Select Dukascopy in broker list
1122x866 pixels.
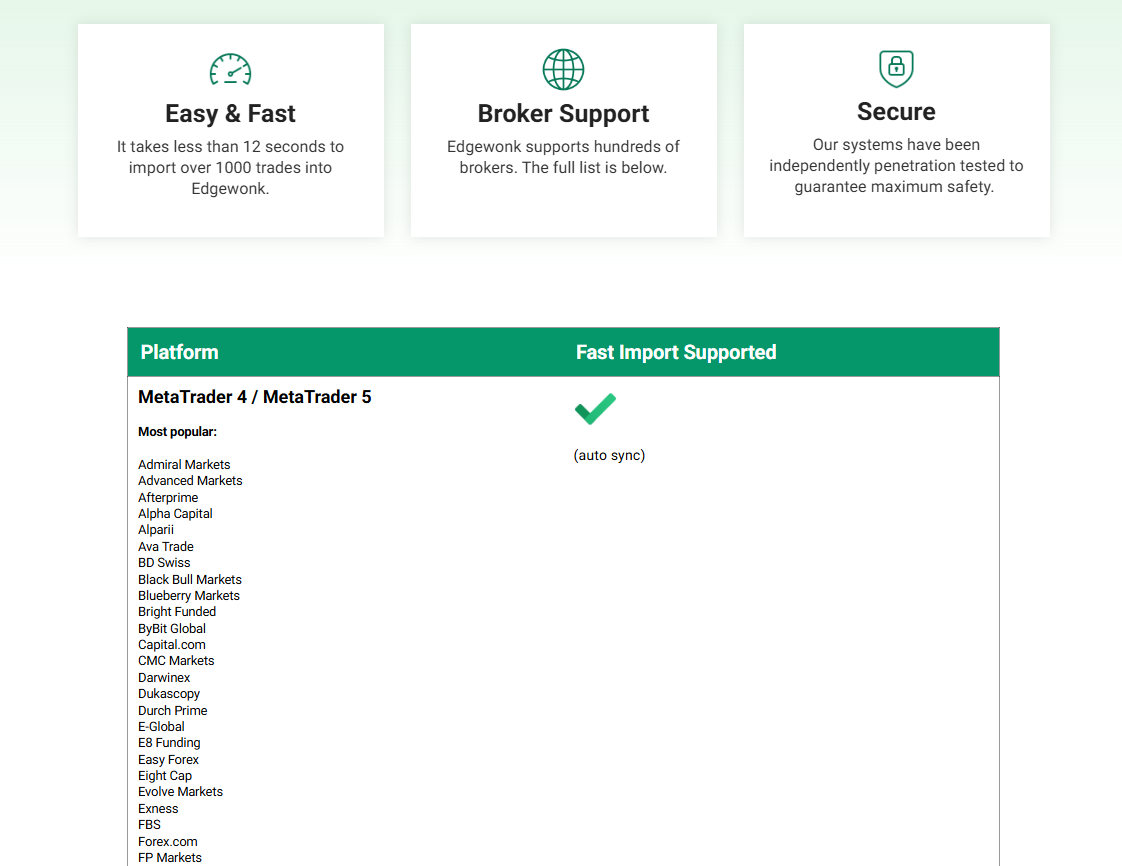click(x=169, y=694)
